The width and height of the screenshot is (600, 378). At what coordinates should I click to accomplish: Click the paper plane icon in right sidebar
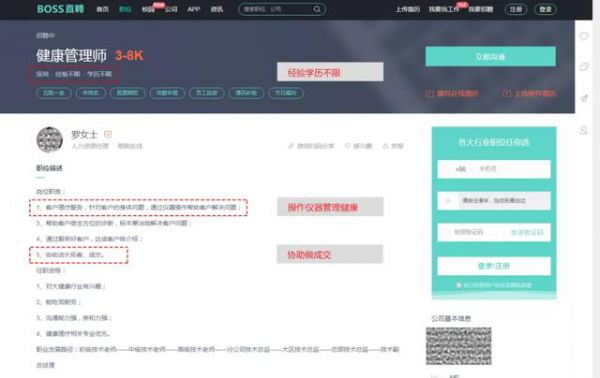(584, 98)
